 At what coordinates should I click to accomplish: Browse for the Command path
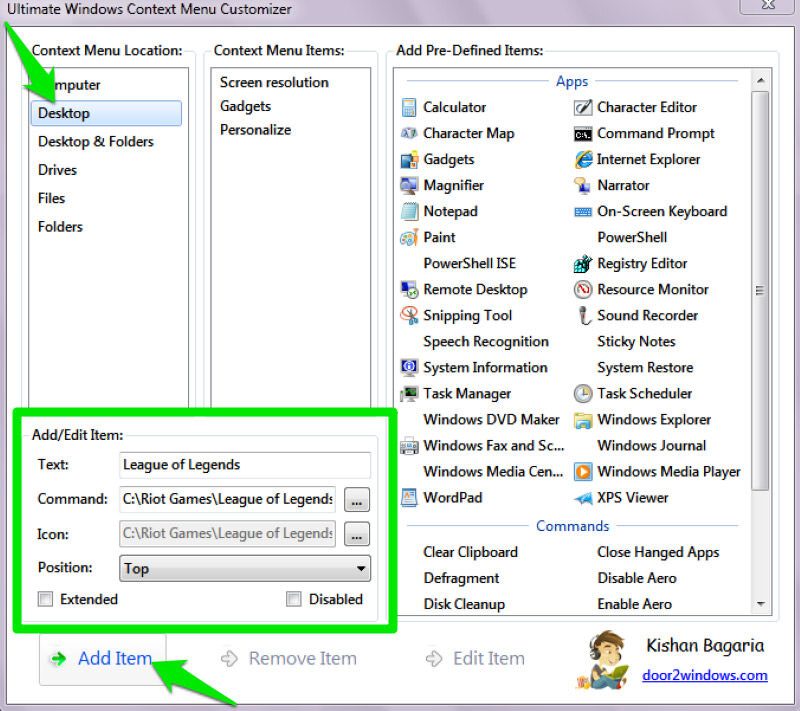tap(357, 499)
